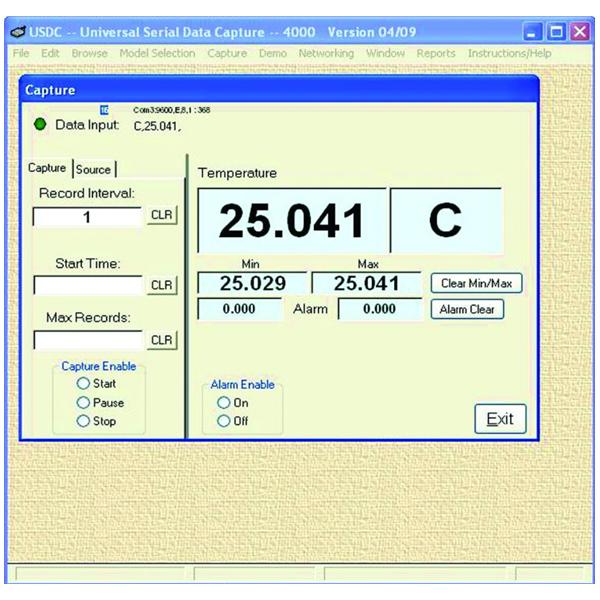Switch to the Source tab

click(x=93, y=169)
